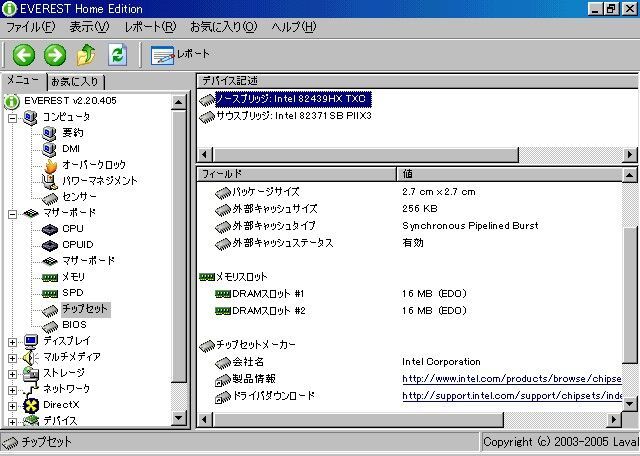Expand the ディスプレイ tree node
Screen dimensions: 640x456
(x=12, y=341)
